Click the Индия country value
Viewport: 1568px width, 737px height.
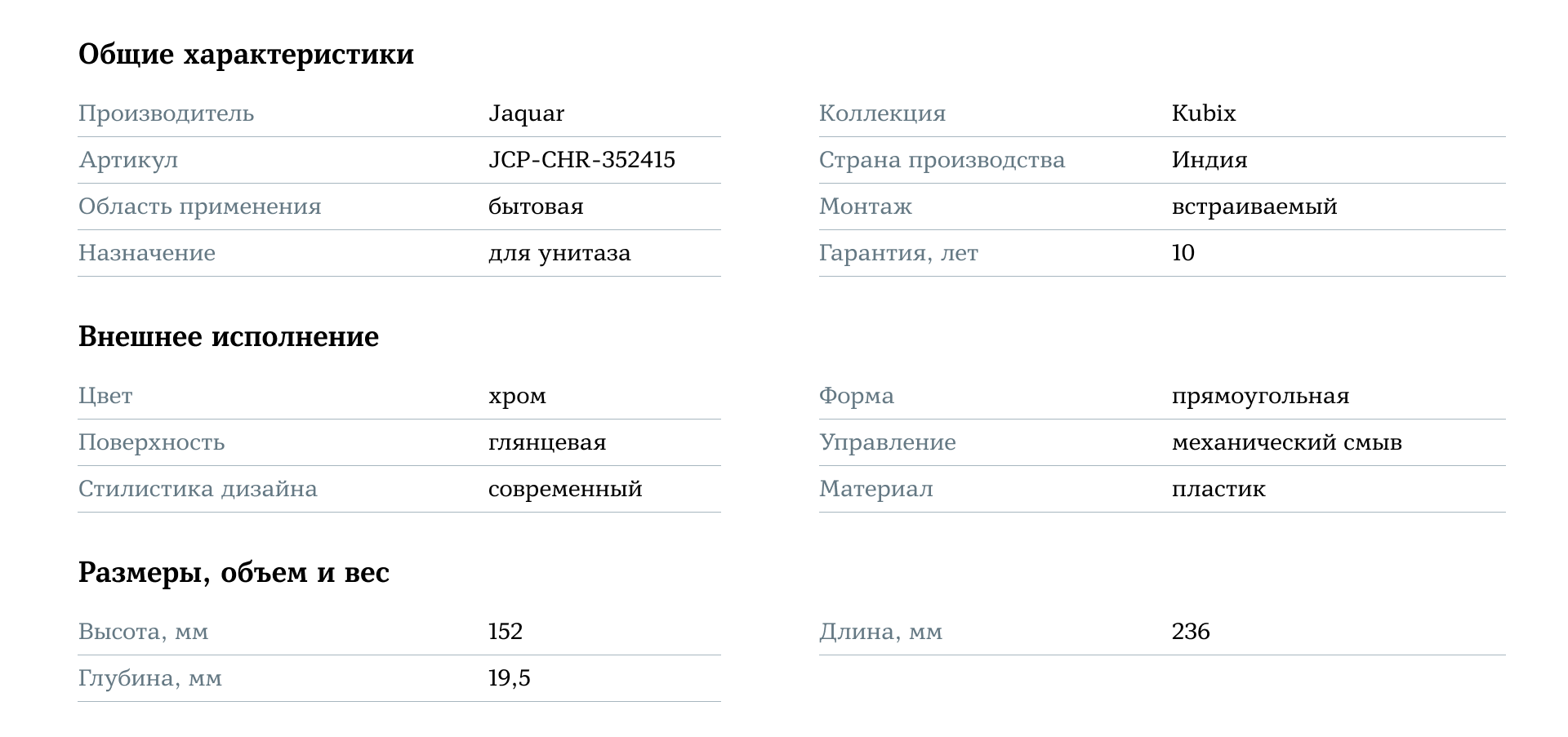click(1209, 160)
